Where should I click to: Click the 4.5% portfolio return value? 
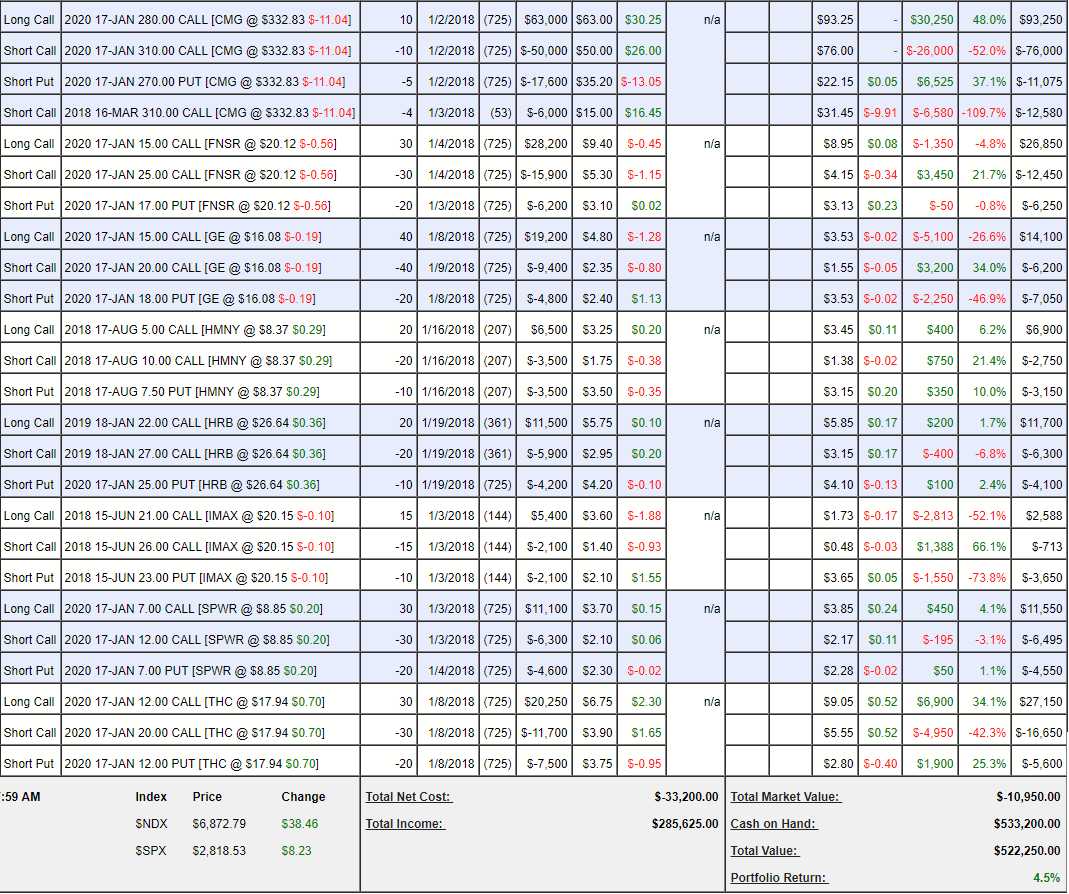point(1046,878)
